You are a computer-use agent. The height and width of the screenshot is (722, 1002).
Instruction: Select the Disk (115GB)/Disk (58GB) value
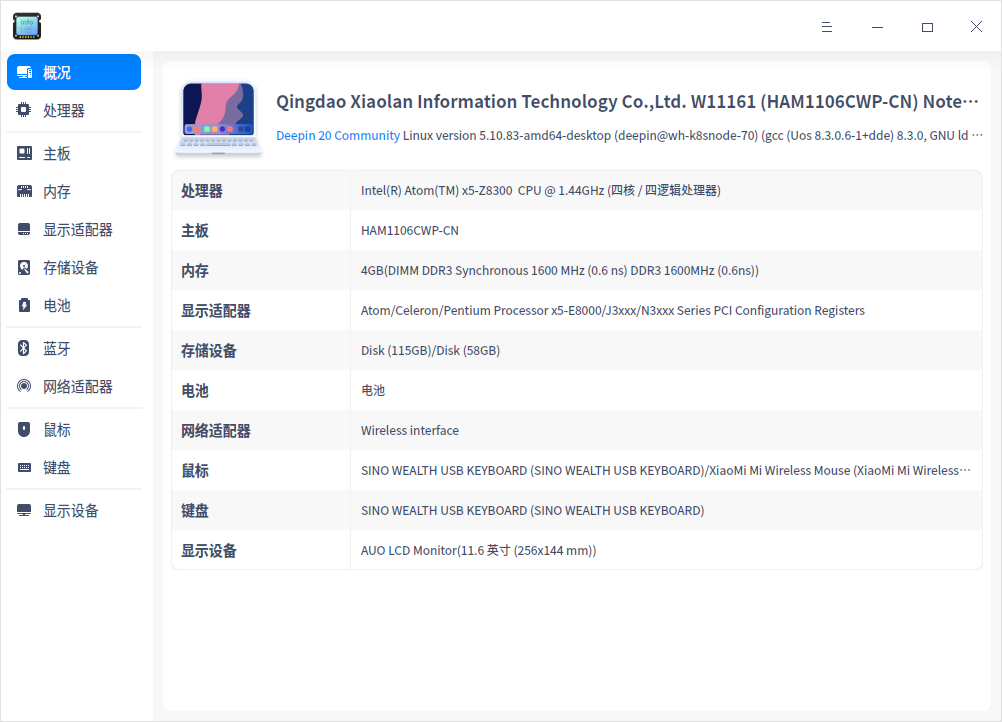click(x=431, y=350)
